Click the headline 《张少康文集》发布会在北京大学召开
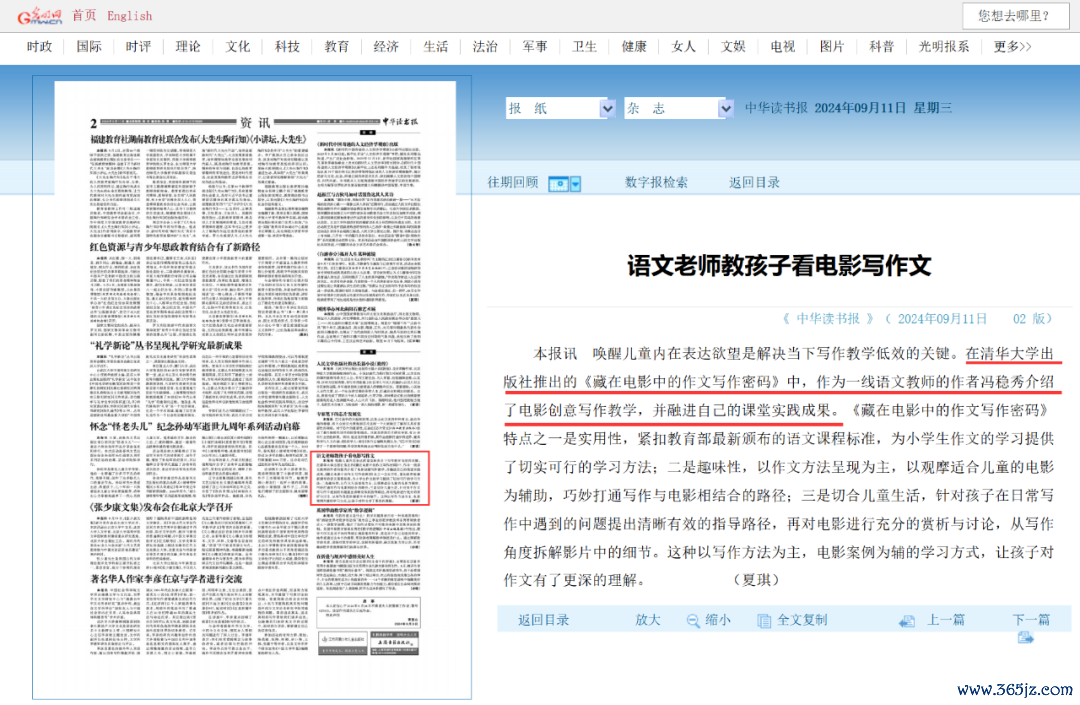Viewport: 1080px width, 705px height. click(161, 507)
